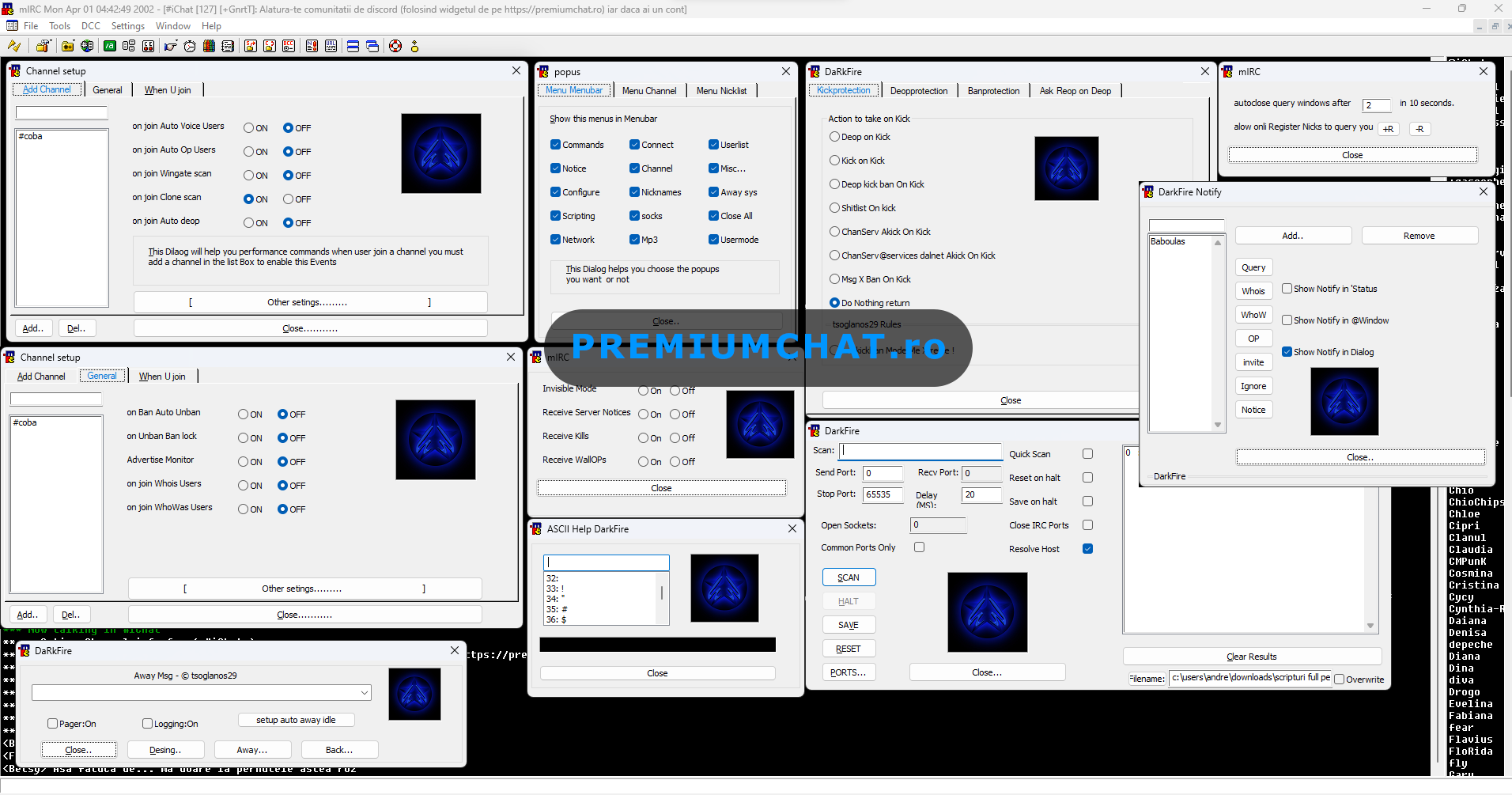Click the DCC Send file toolbar icon

click(x=250, y=46)
